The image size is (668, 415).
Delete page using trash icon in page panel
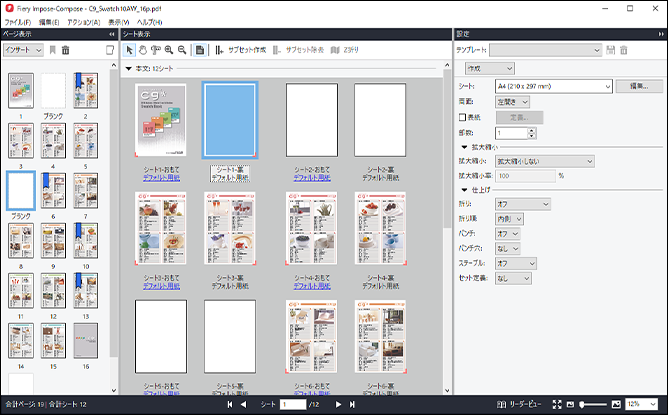pos(66,50)
